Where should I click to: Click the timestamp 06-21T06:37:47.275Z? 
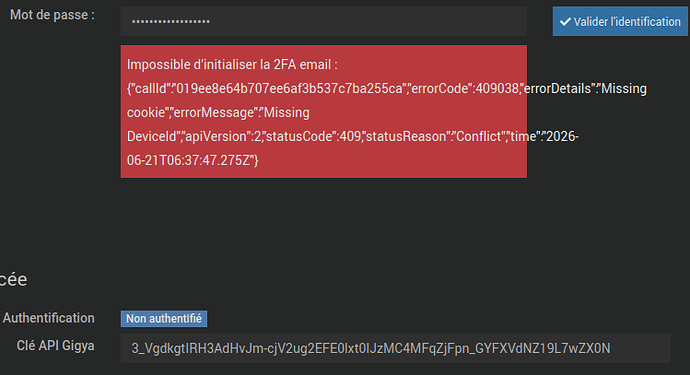tap(190, 160)
